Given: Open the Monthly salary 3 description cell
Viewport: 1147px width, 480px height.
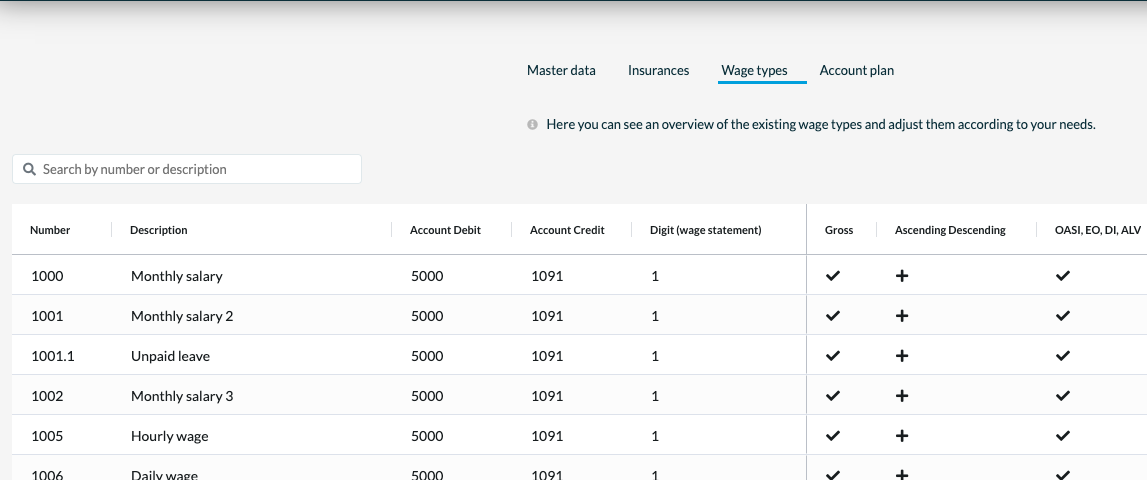Looking at the screenshot, I should pyautogui.click(x=182, y=397).
